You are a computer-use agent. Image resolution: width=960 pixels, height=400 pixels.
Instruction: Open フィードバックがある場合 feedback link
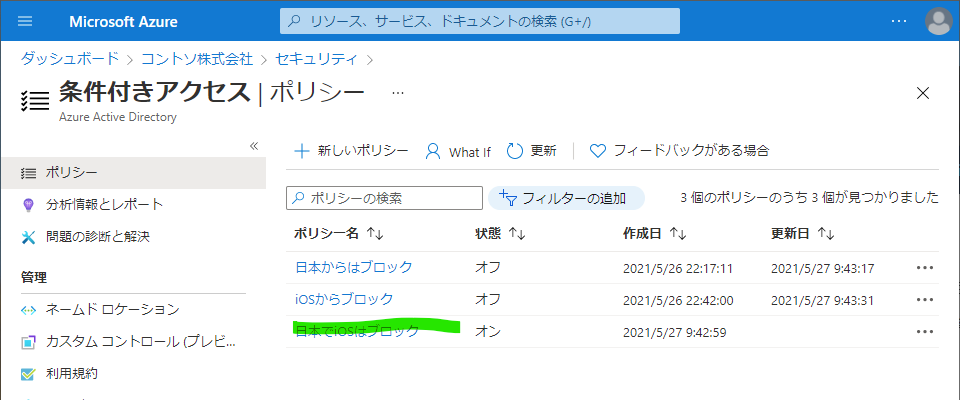point(679,151)
